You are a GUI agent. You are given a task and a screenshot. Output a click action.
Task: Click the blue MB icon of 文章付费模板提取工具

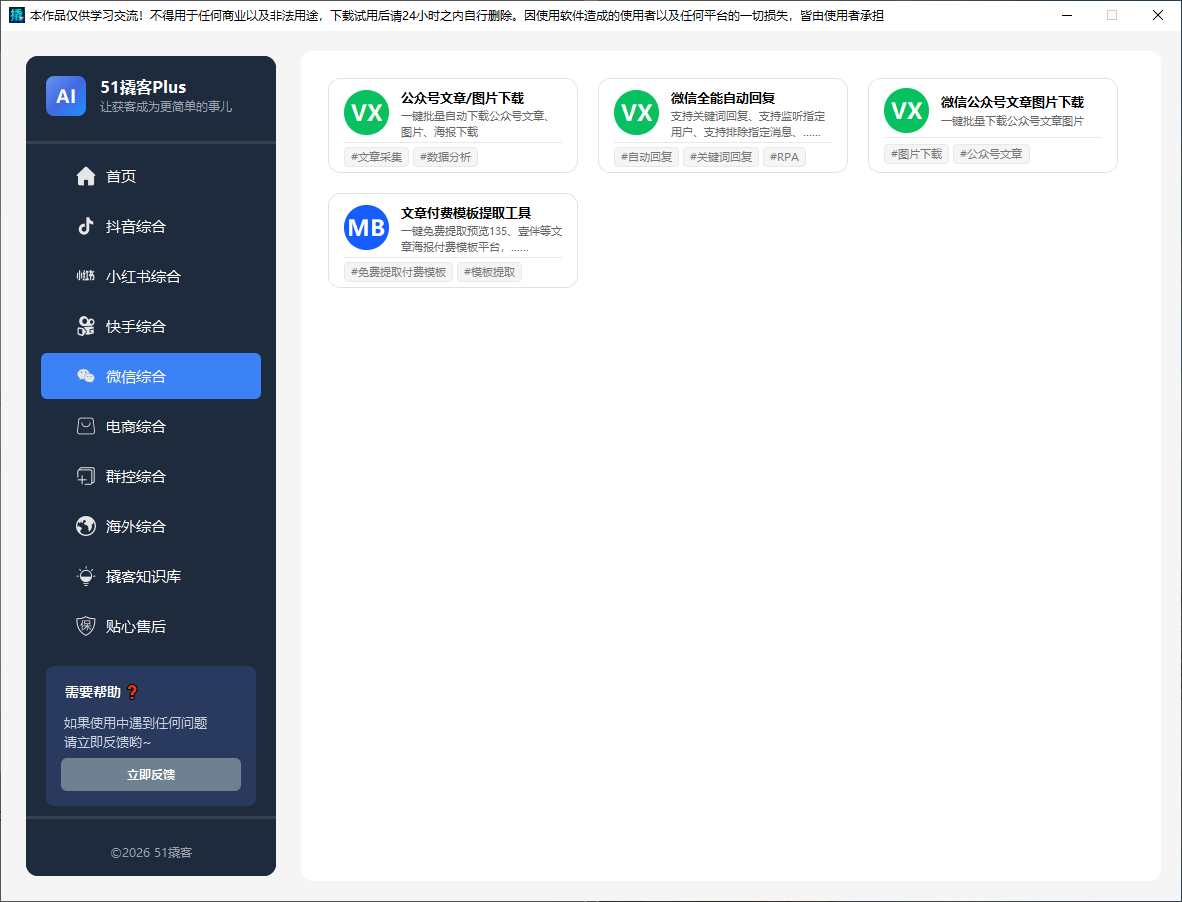[366, 228]
